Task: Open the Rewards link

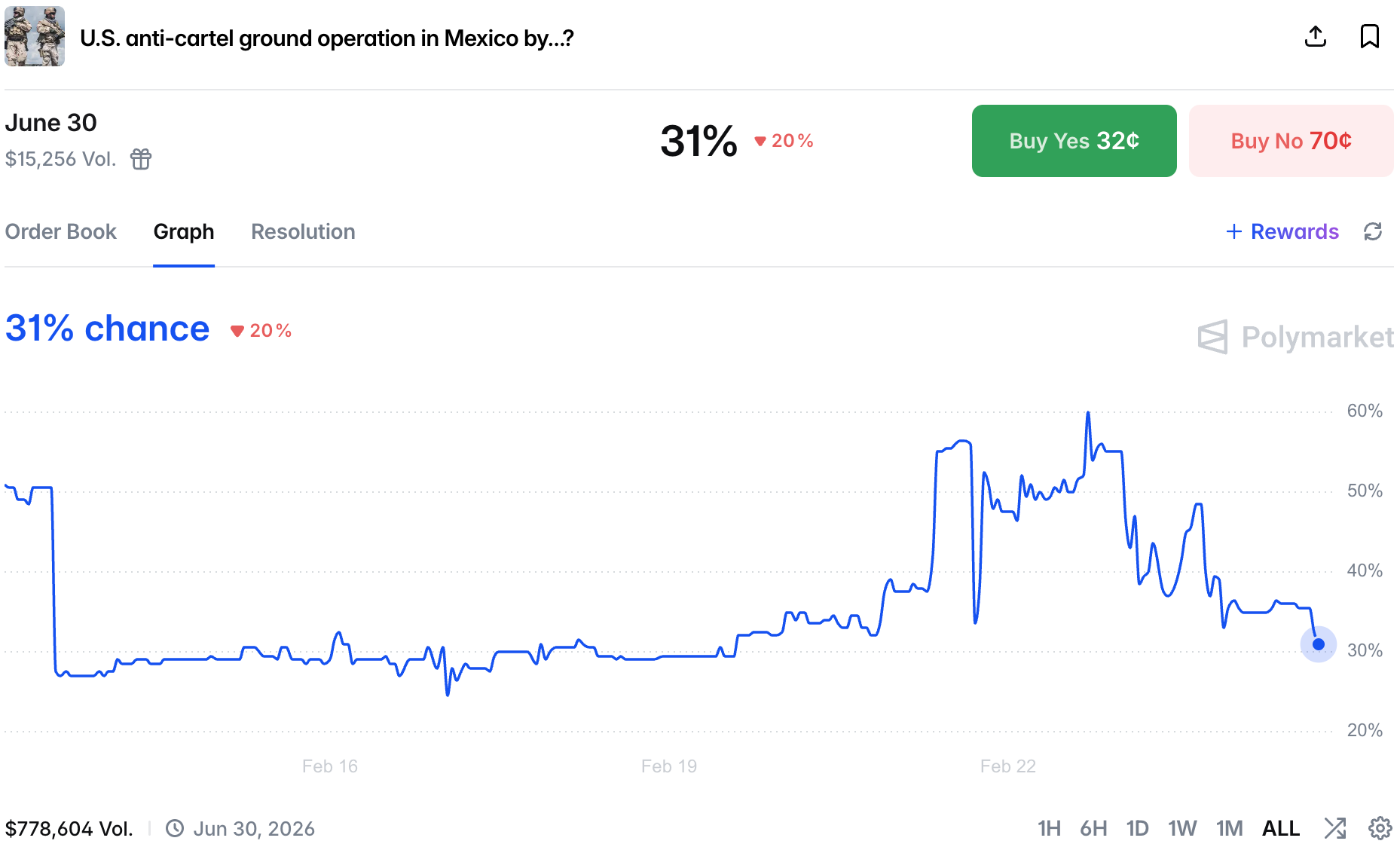Action: click(1282, 231)
